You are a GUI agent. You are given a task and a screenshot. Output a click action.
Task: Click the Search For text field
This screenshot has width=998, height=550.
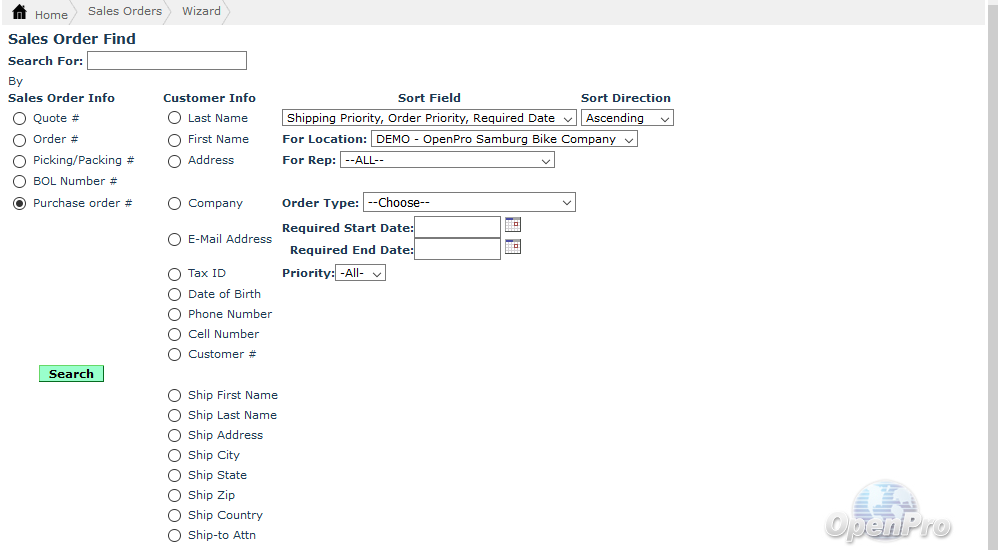pyautogui.click(x=167, y=61)
